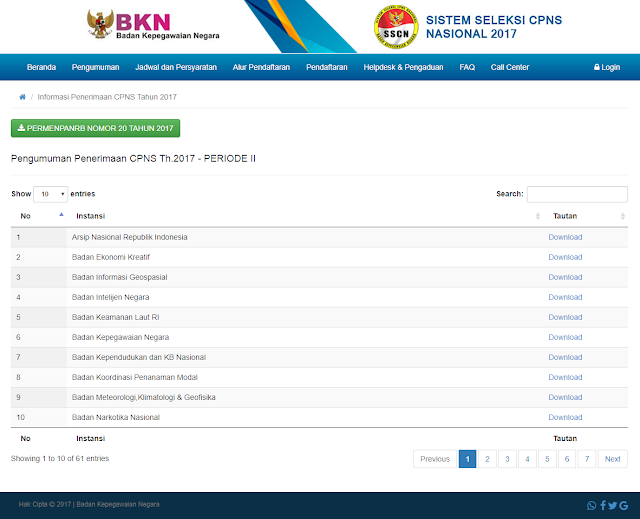Click 'Showing 1 to 10 of 61 entries'

(x=60, y=459)
